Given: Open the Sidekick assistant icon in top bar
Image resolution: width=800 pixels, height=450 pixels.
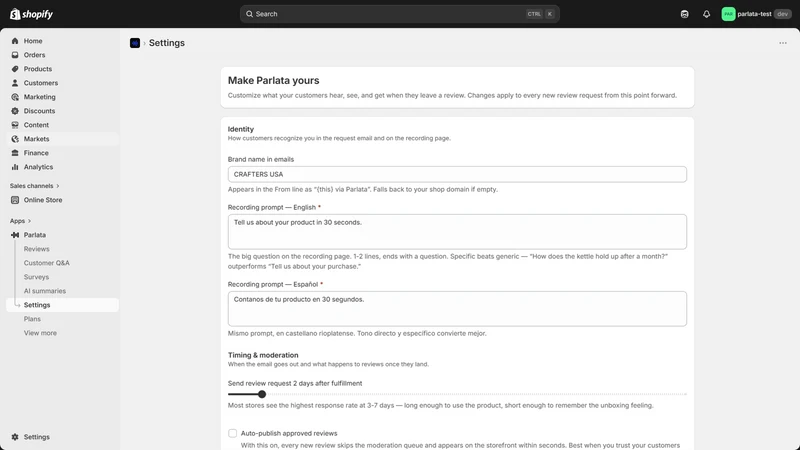Looking at the screenshot, I should 684,14.
